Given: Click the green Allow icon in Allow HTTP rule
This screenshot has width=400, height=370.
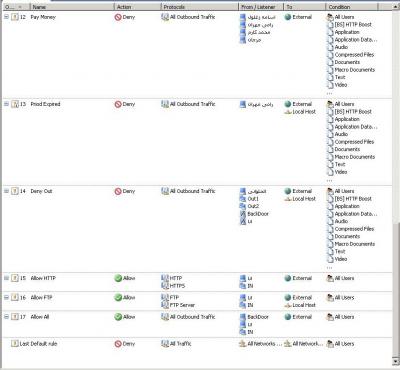Looking at the screenshot, I should tap(118, 278).
